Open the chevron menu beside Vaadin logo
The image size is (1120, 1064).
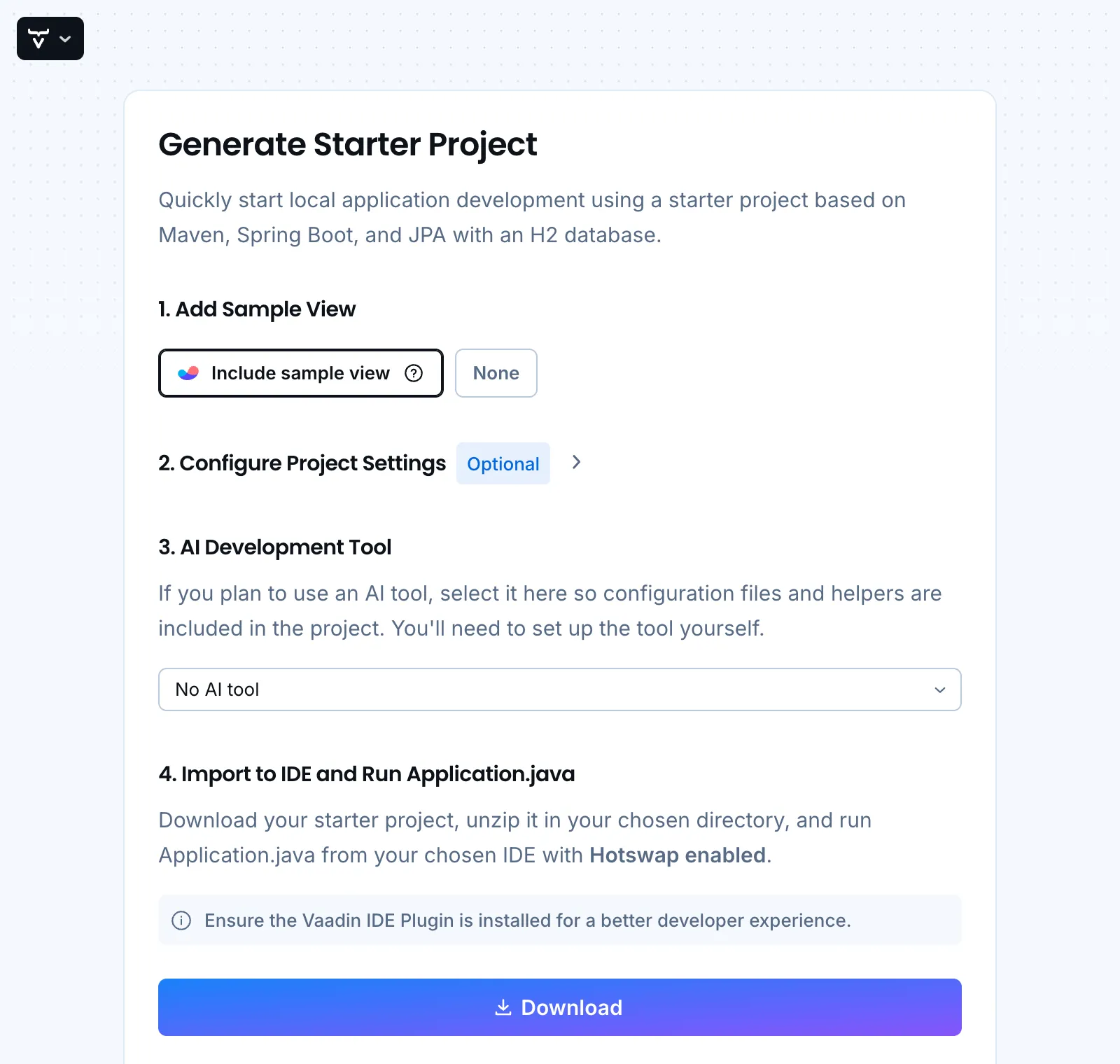coord(66,38)
